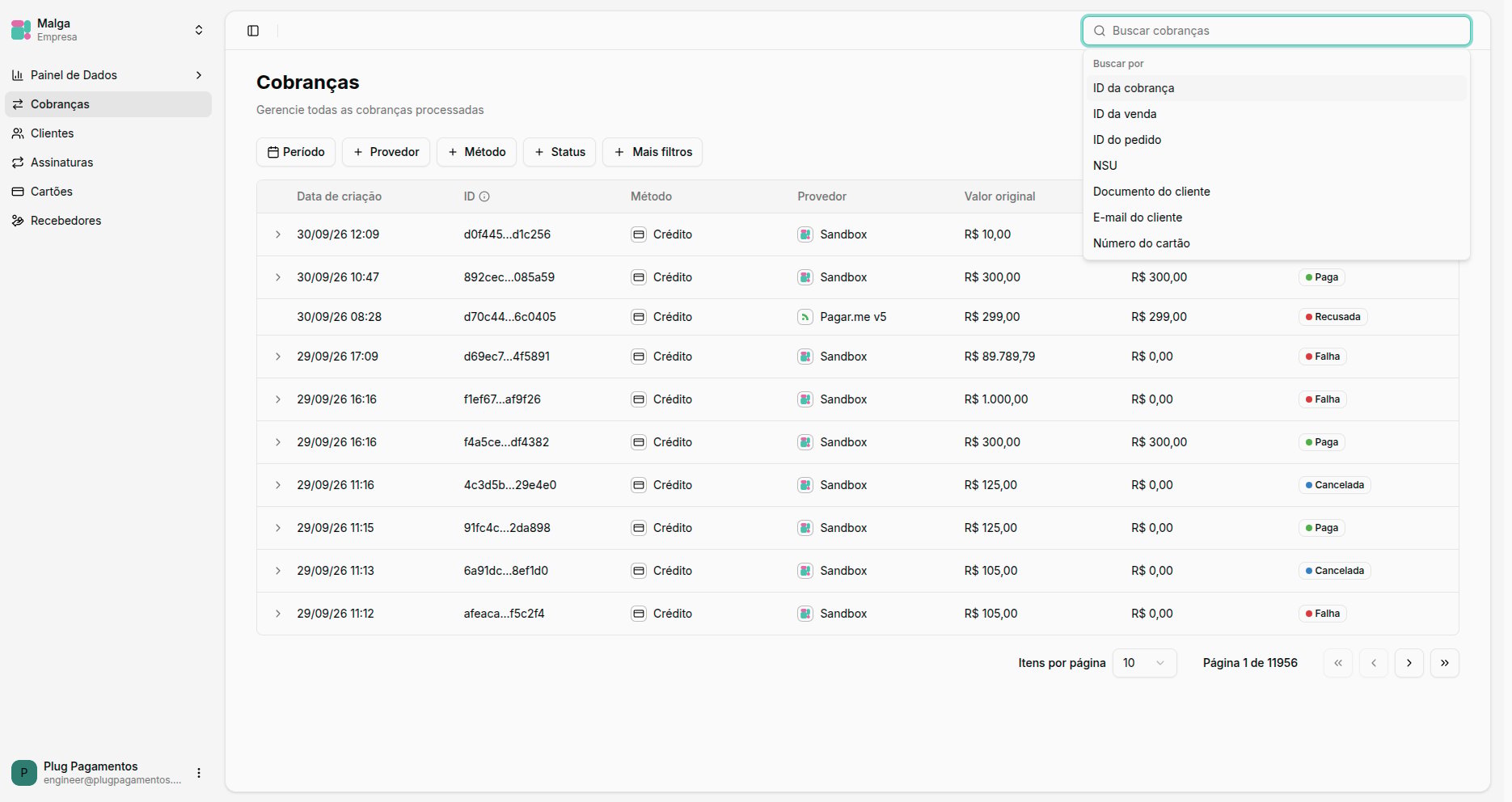Expand the 29/09/26 17:09 charge row
Screen dimensions: 1512x802
pos(277,357)
